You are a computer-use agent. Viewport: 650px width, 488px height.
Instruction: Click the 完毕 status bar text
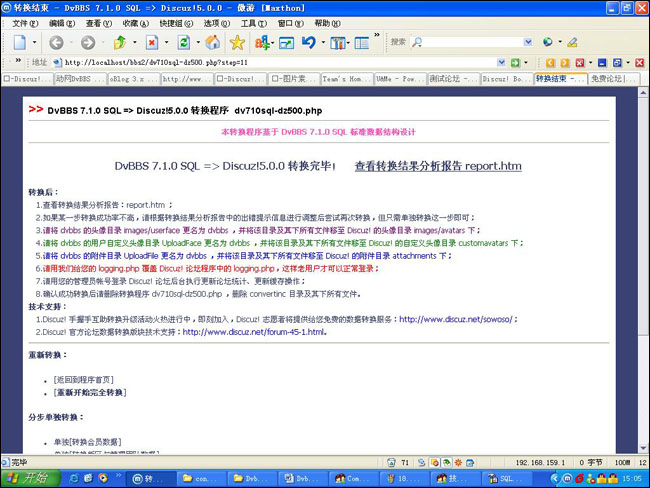click(x=19, y=462)
